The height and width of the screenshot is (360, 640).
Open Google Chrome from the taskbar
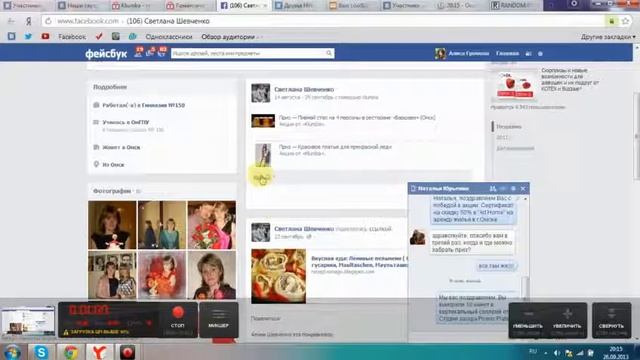71,352
